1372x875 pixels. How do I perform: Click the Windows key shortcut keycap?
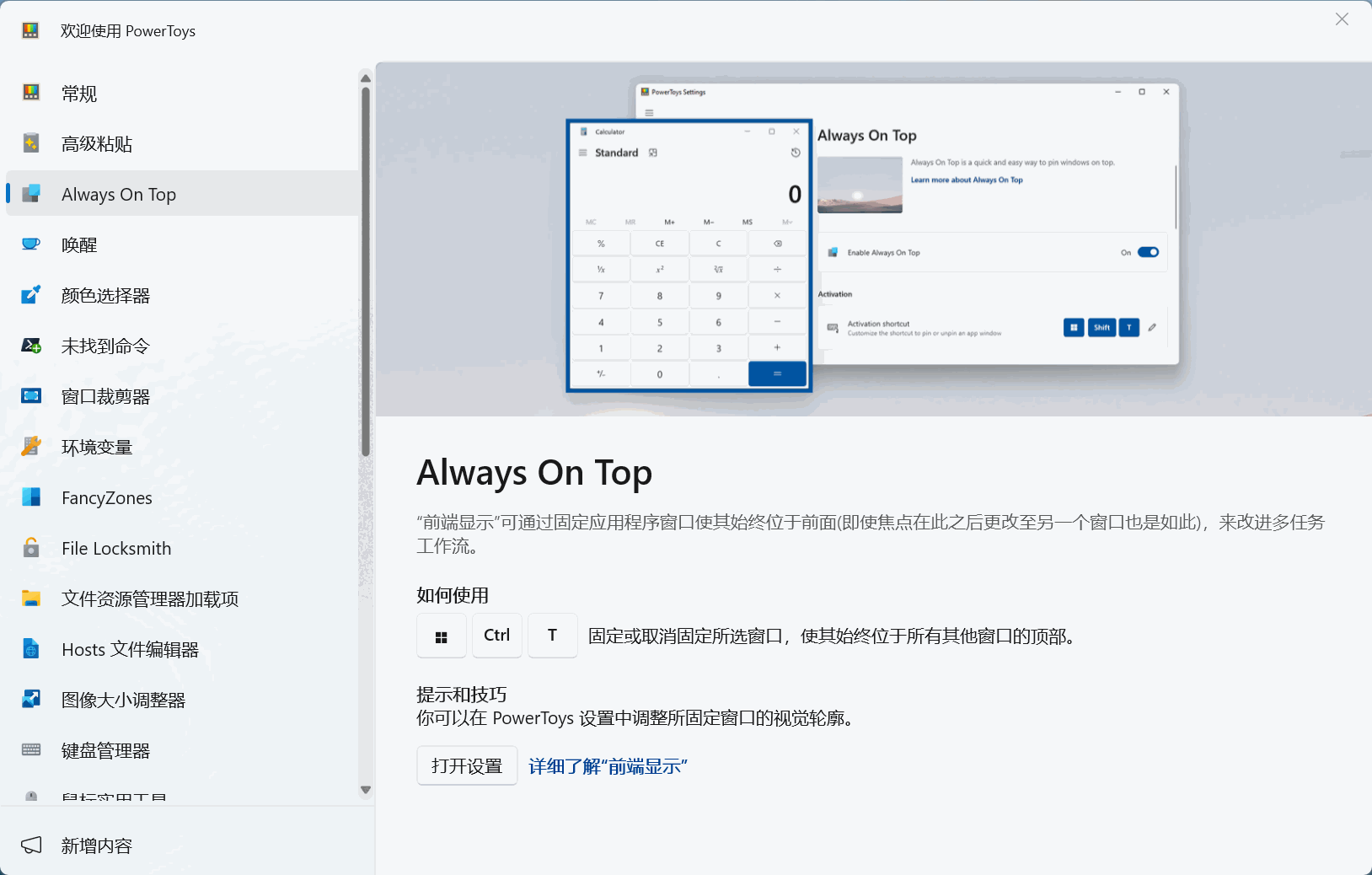click(x=442, y=636)
